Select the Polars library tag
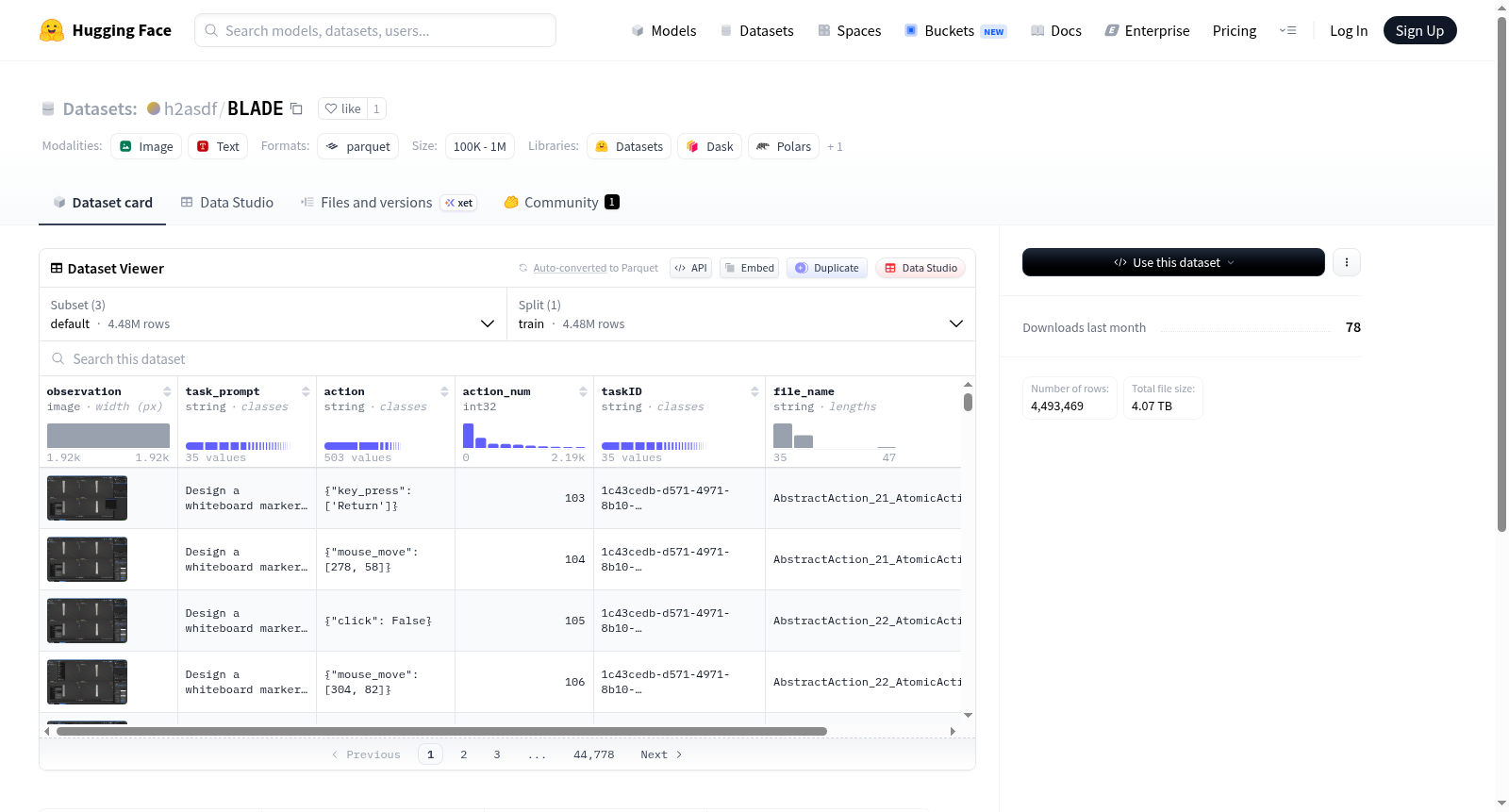The height and width of the screenshot is (812, 1509). click(x=784, y=146)
